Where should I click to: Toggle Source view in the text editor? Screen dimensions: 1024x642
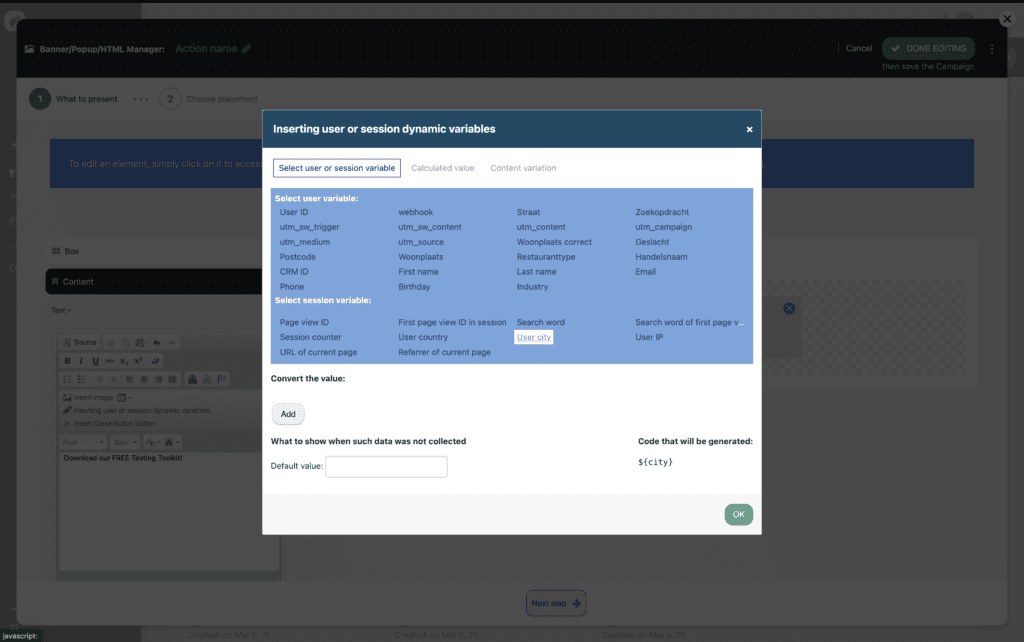pos(81,342)
